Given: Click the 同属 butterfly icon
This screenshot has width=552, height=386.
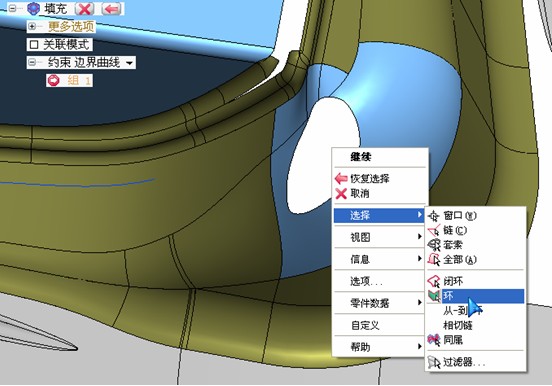Looking at the screenshot, I should 434,340.
